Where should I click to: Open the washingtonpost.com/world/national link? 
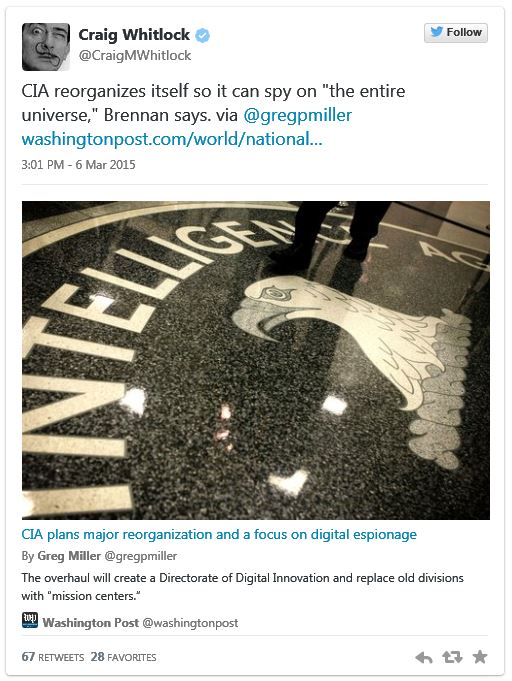click(x=172, y=139)
